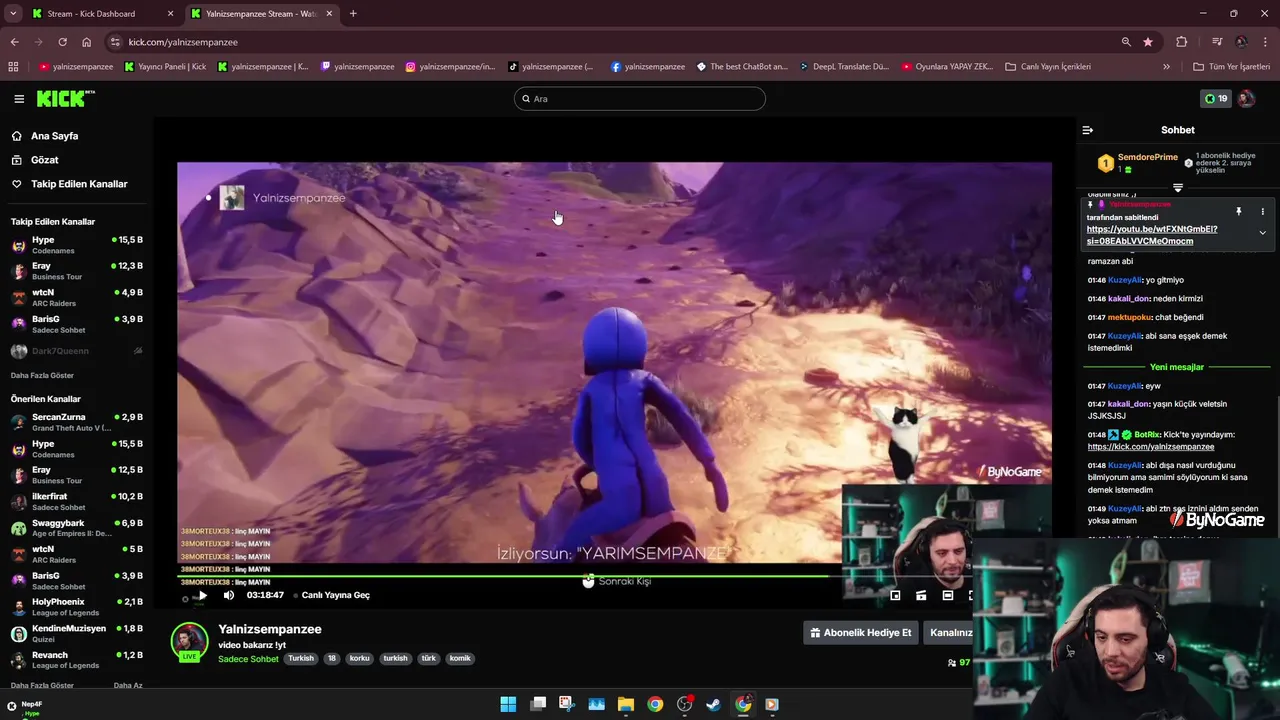Open the user profile avatar menu

click(1246, 99)
